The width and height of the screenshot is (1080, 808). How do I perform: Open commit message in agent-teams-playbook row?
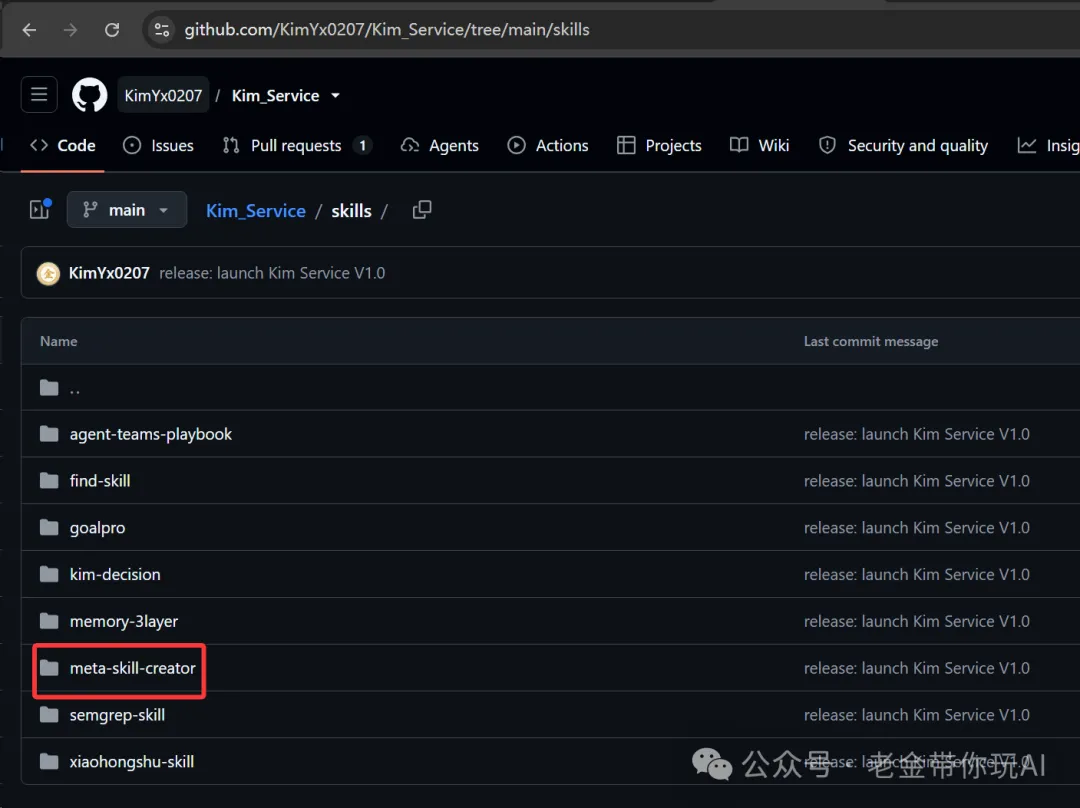coord(917,434)
